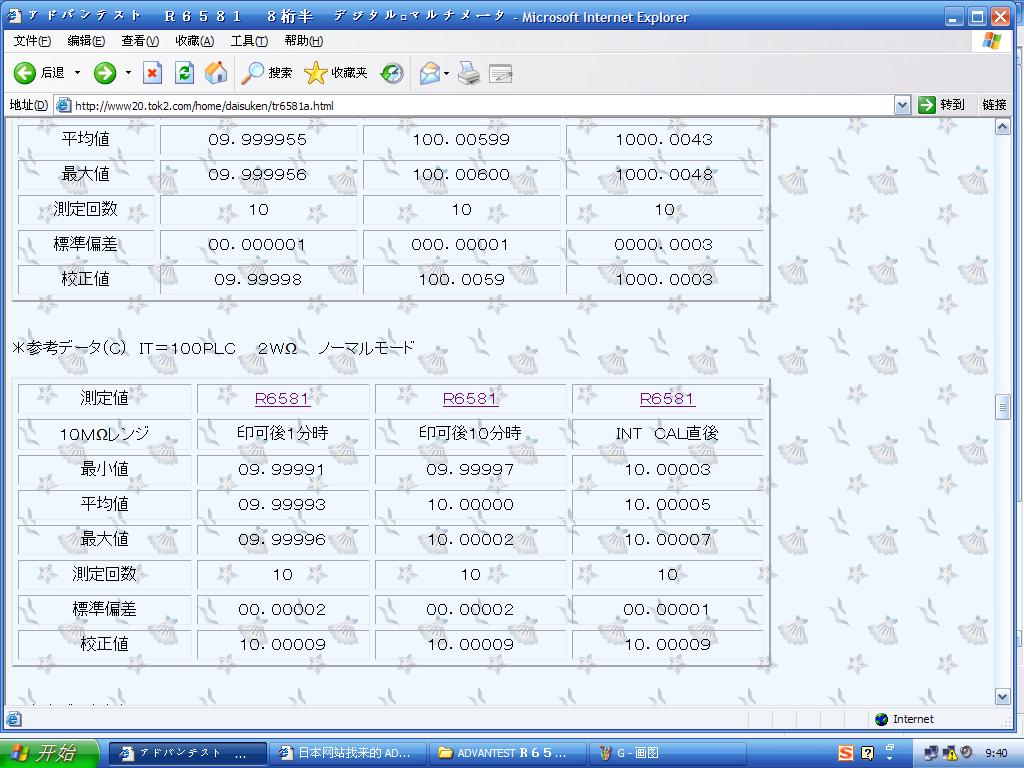Print the current page
This screenshot has width=1024, height=768.
pos(469,73)
